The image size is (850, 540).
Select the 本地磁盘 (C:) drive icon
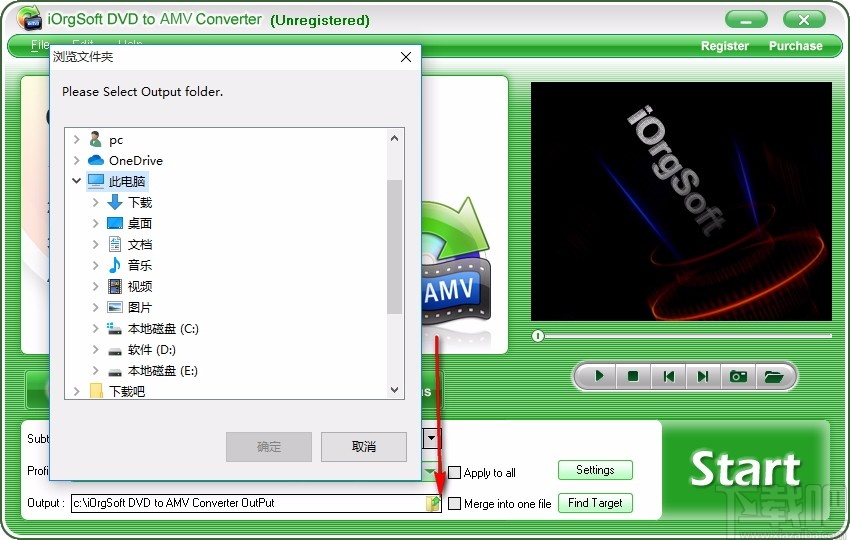[x=114, y=328]
